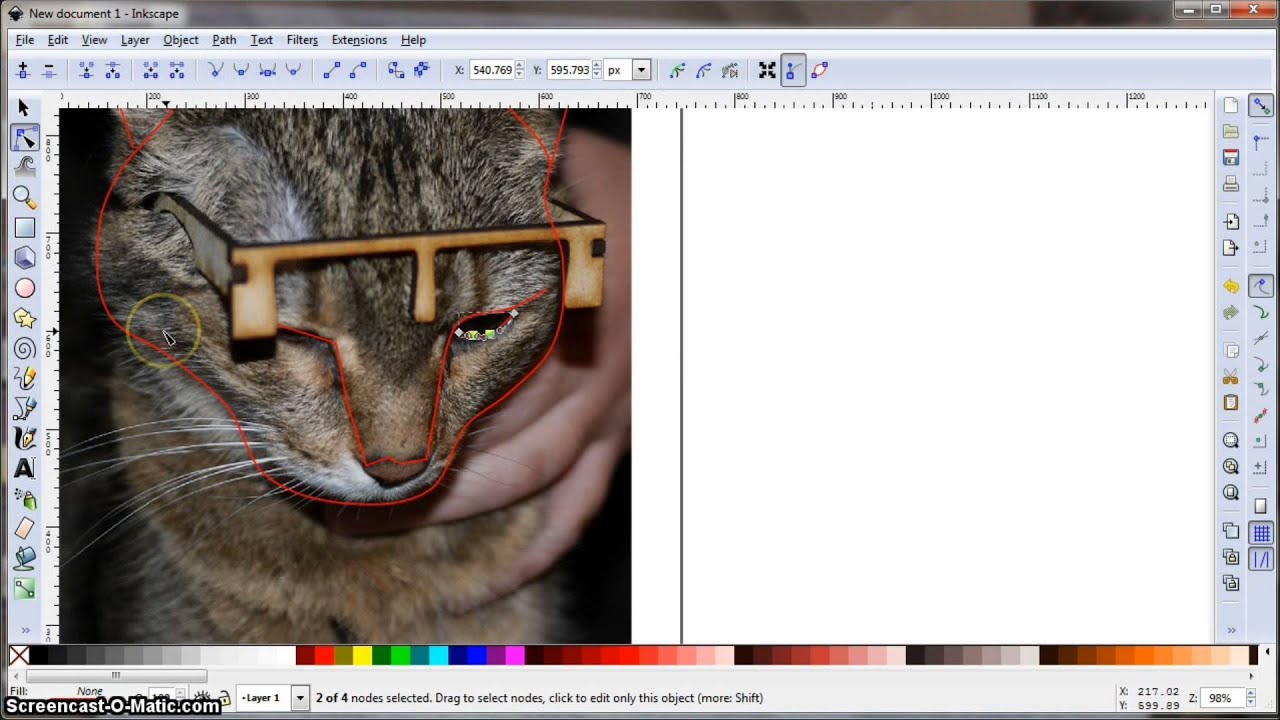Viewport: 1280px width, 720px height.
Task: Expand hidden commands chevron at right
Action: click(1231, 630)
